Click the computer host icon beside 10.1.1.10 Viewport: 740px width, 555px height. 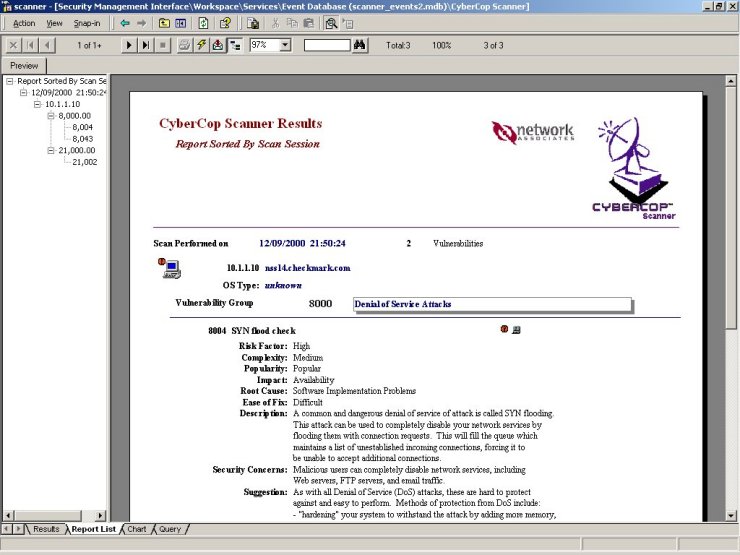pos(170,269)
